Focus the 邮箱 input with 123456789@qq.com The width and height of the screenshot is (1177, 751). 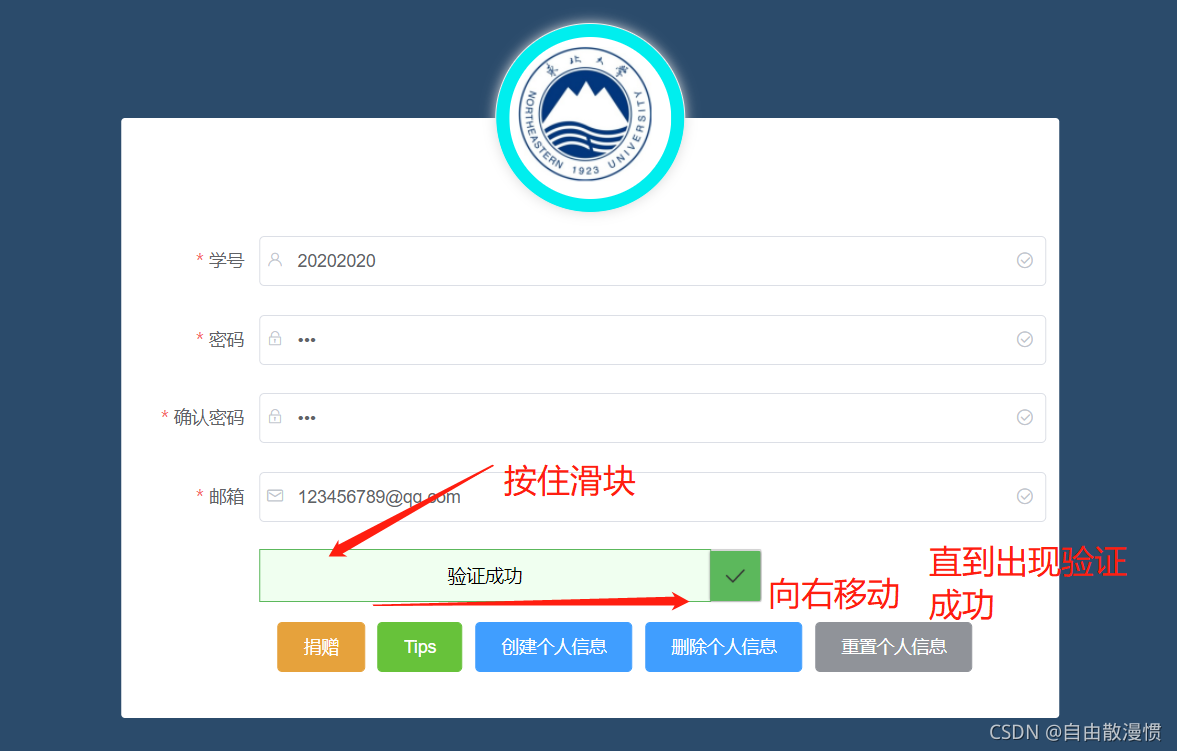click(652, 496)
